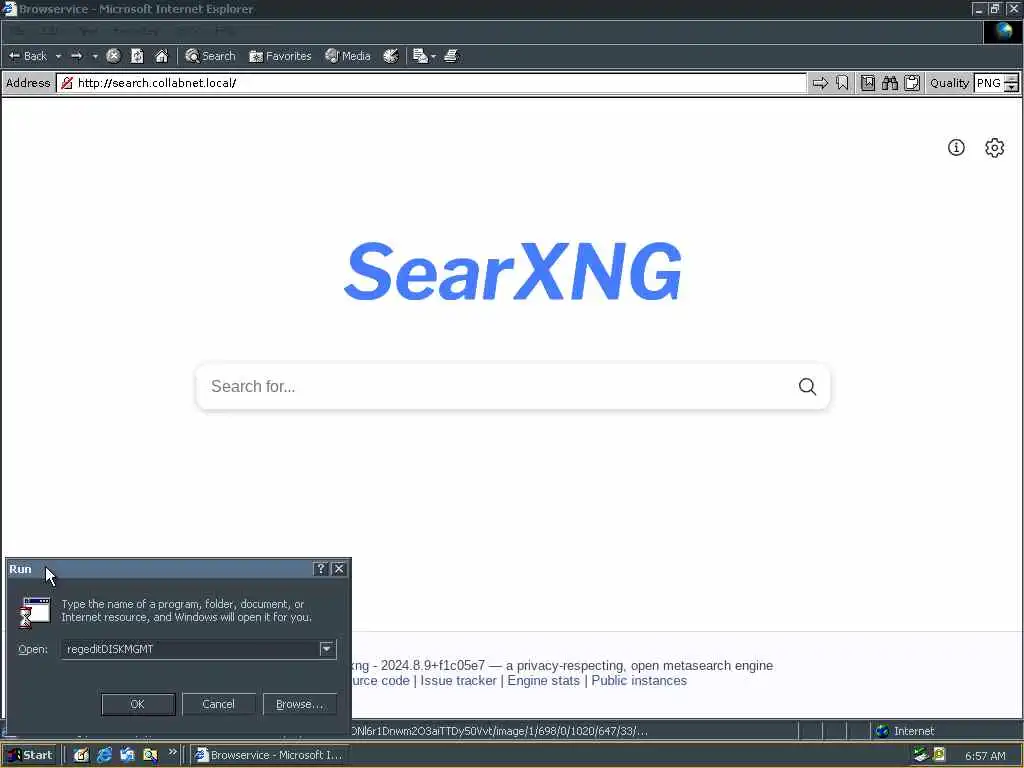The width and height of the screenshot is (1024, 768).
Task: Click the magnifier search submit icon
Action: (808, 387)
